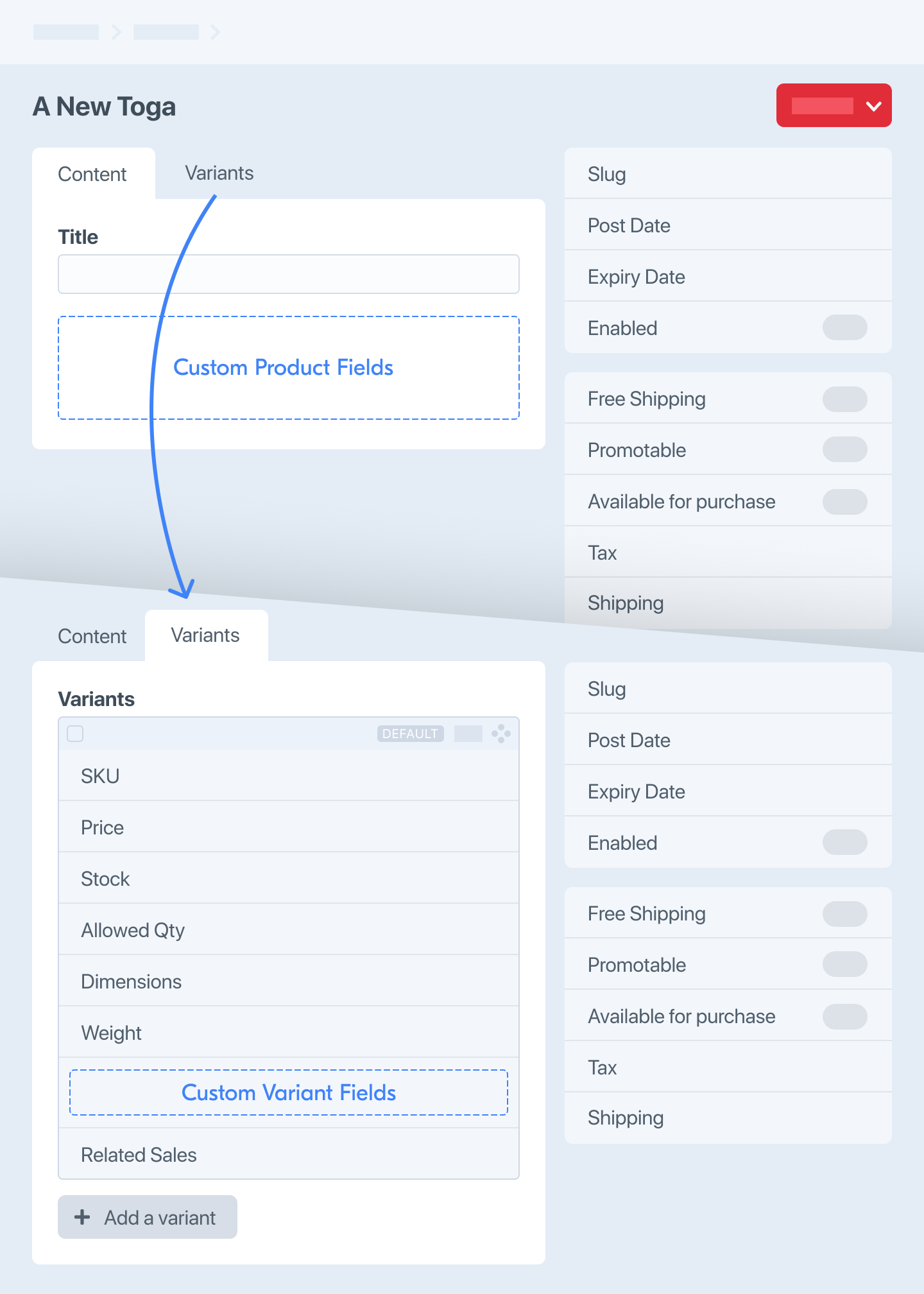Click the last breadcrumb chevron separator
The image size is (924, 1294).
tap(215, 32)
